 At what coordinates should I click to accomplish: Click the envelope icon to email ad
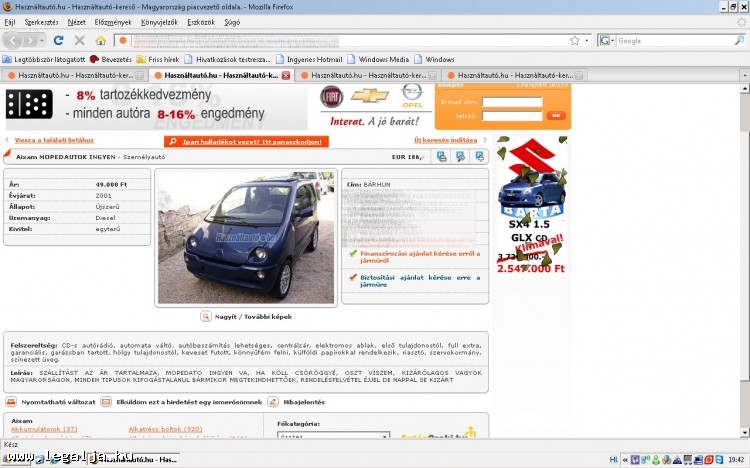[x=107, y=402]
